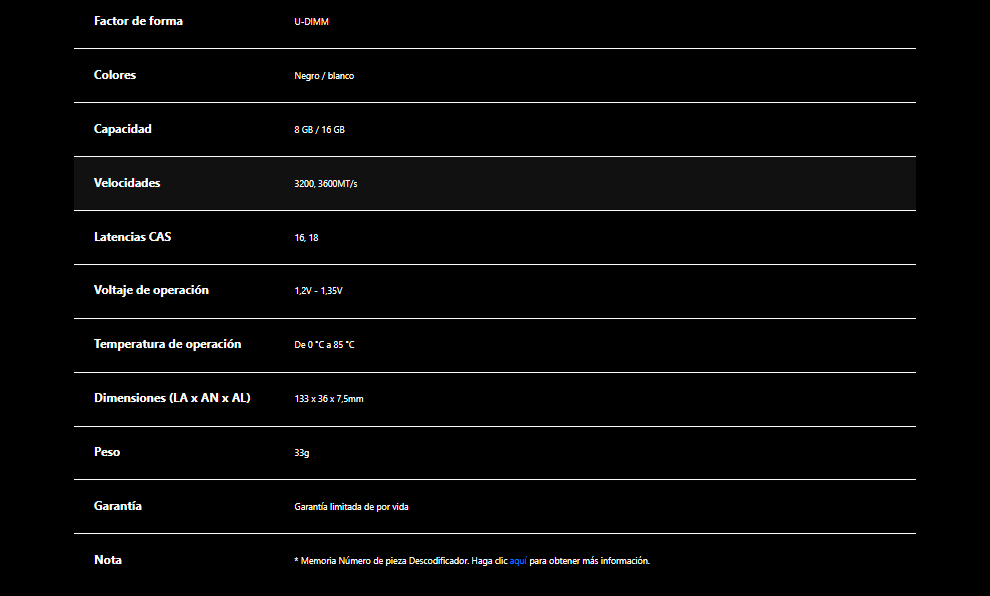990x596 pixels.
Task: Click the '8 GB / 16 GB' value
Action: tap(319, 130)
